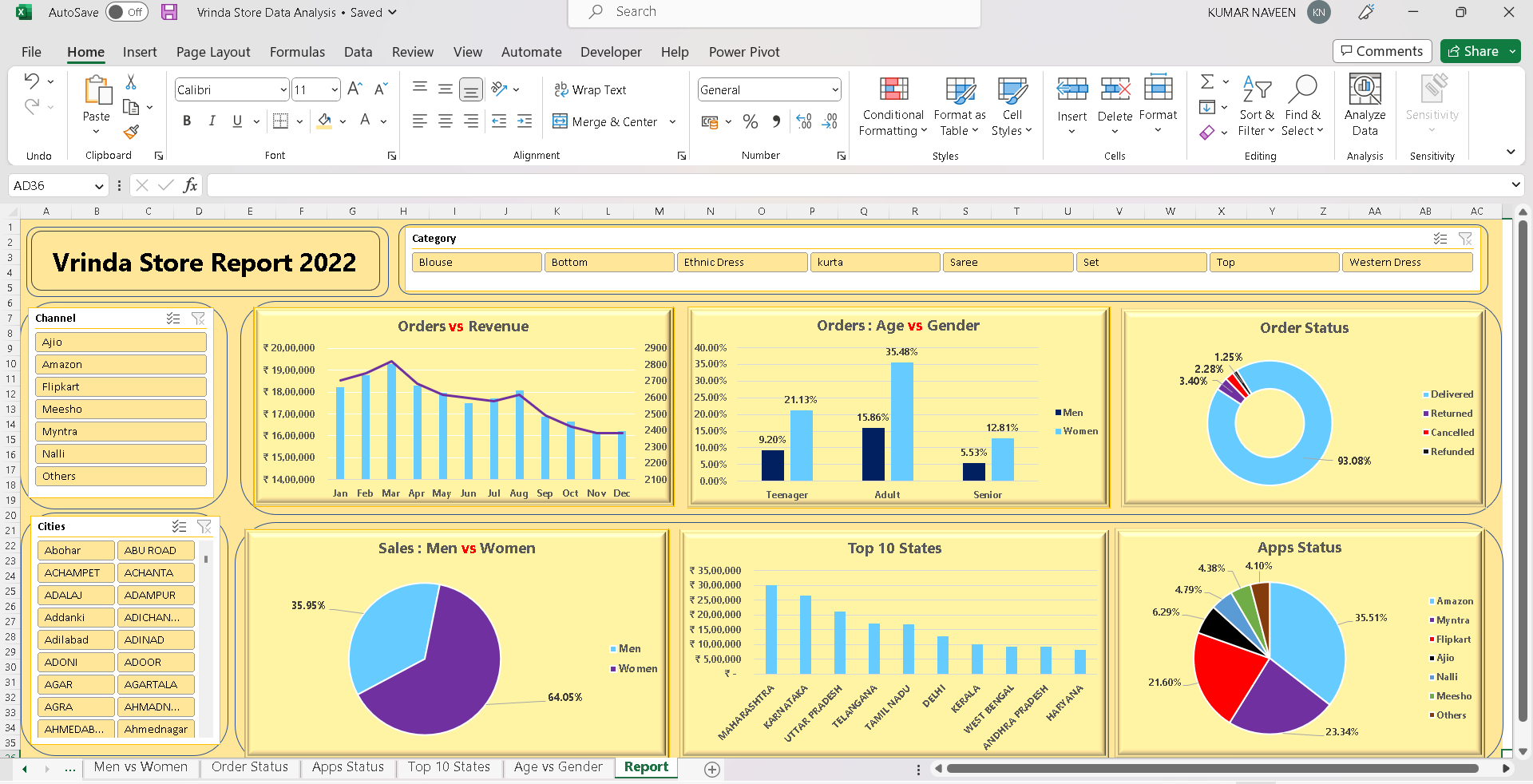The image size is (1533, 784).
Task: Switch to the Insert ribbon tab
Action: (x=140, y=51)
